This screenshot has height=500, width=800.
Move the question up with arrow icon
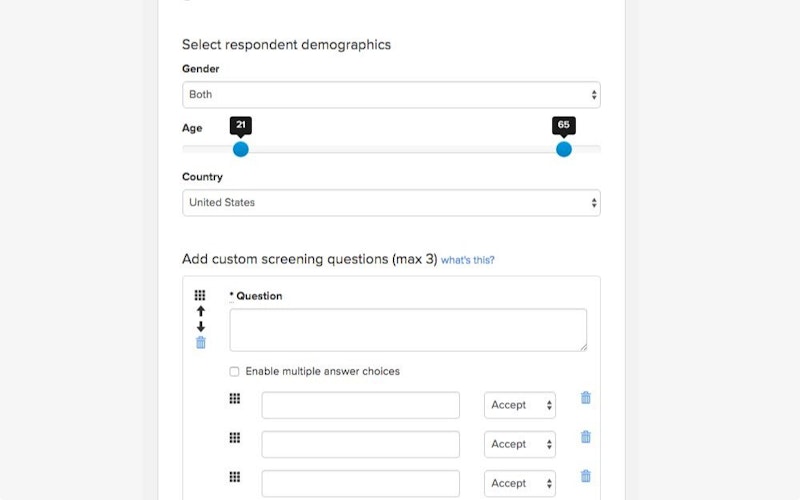tap(200, 312)
